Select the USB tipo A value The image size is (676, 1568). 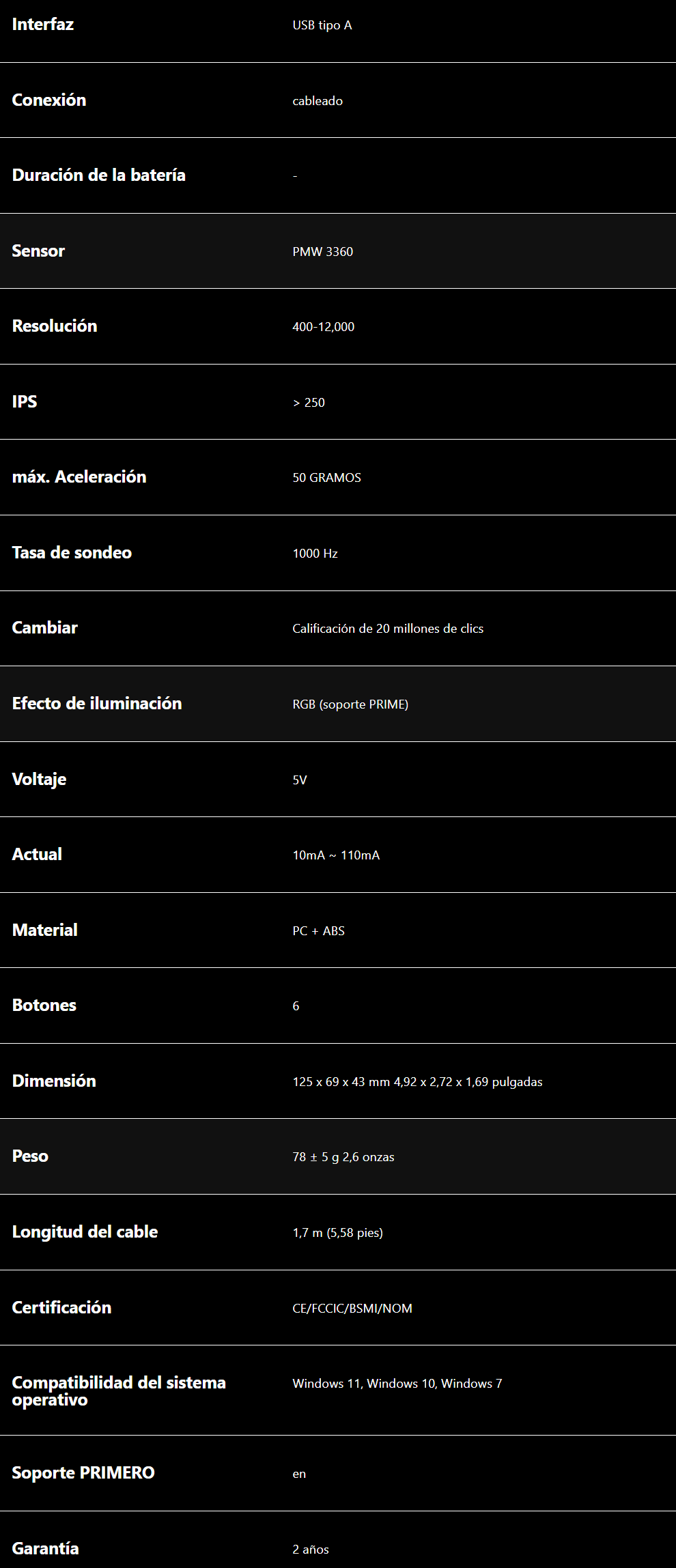[x=322, y=25]
